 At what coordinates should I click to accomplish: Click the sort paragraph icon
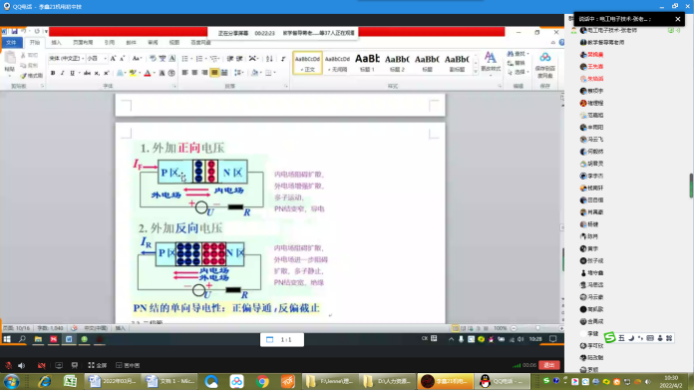coord(269,58)
